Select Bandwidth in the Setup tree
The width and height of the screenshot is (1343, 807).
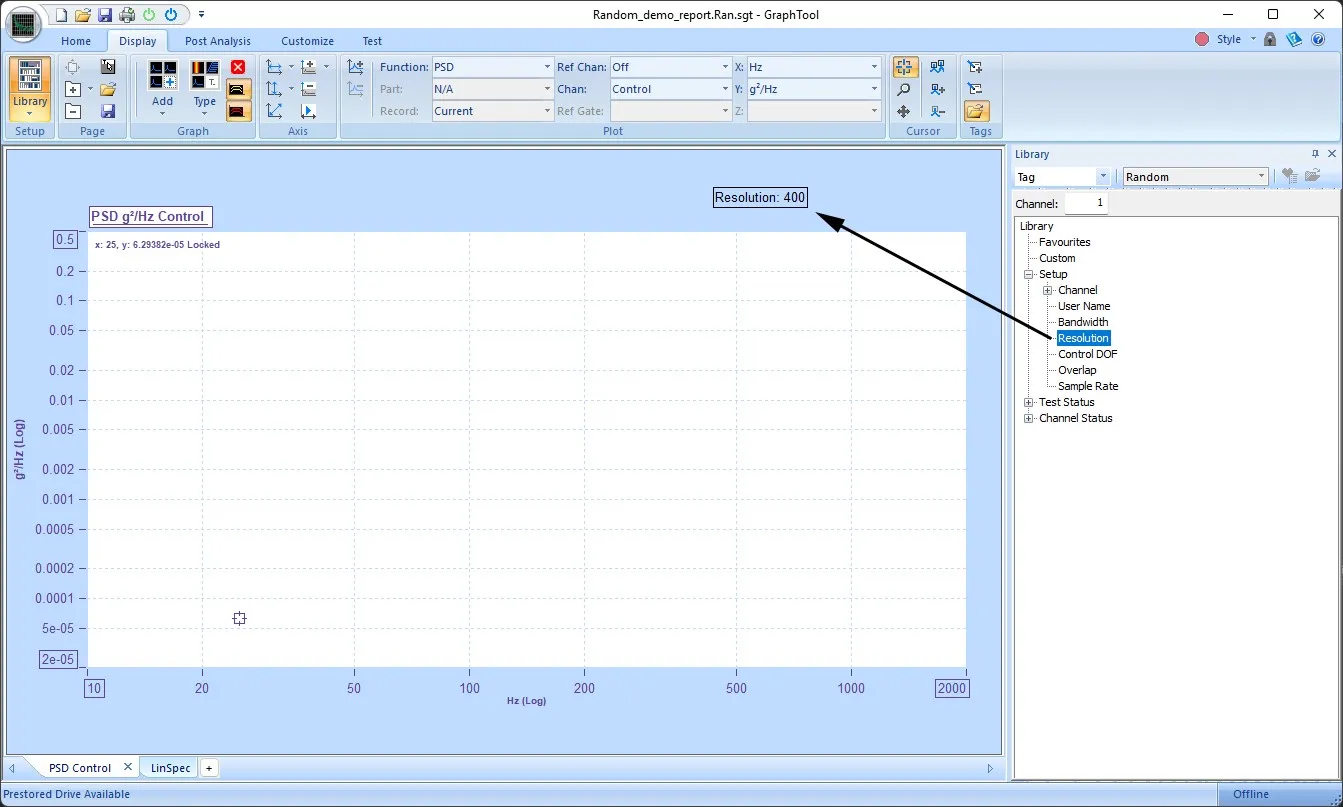(1083, 321)
